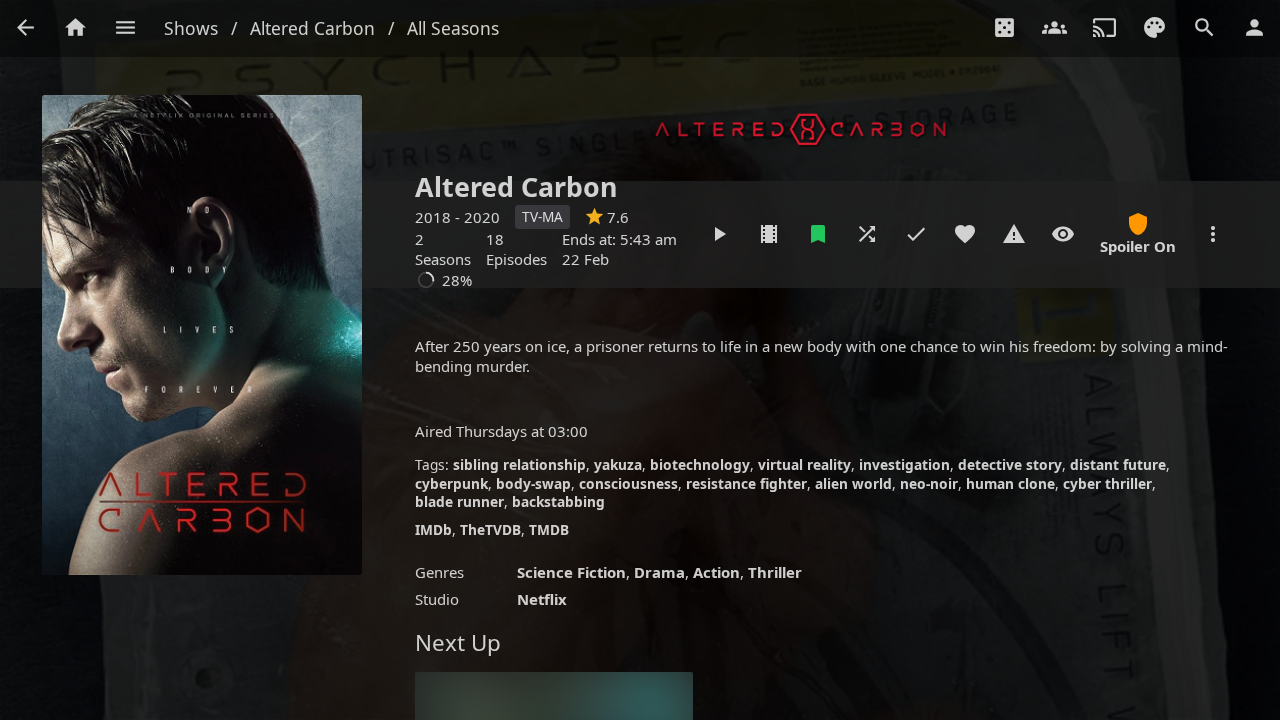Click the random dice icon
Screen dimensions: 1280x720
point(1005,28)
